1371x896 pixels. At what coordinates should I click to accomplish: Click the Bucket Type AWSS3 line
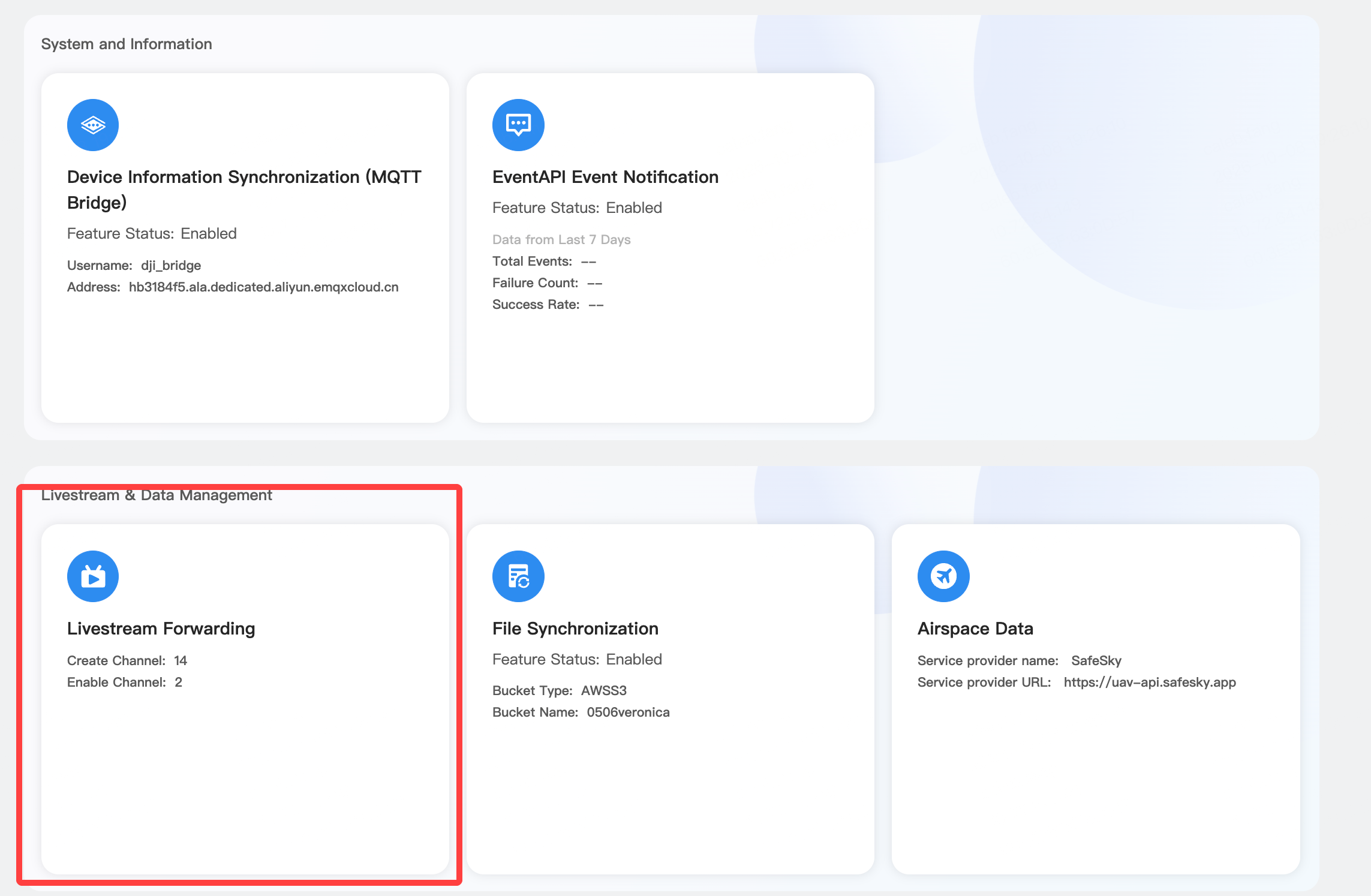[x=560, y=690]
